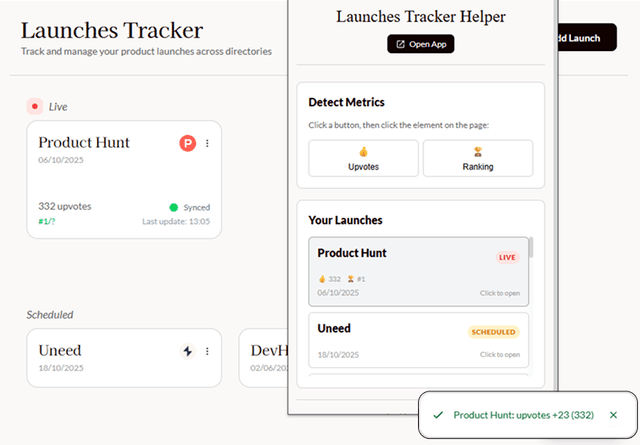
Task: Click upvote count 332 in helper
Action: click(330, 279)
